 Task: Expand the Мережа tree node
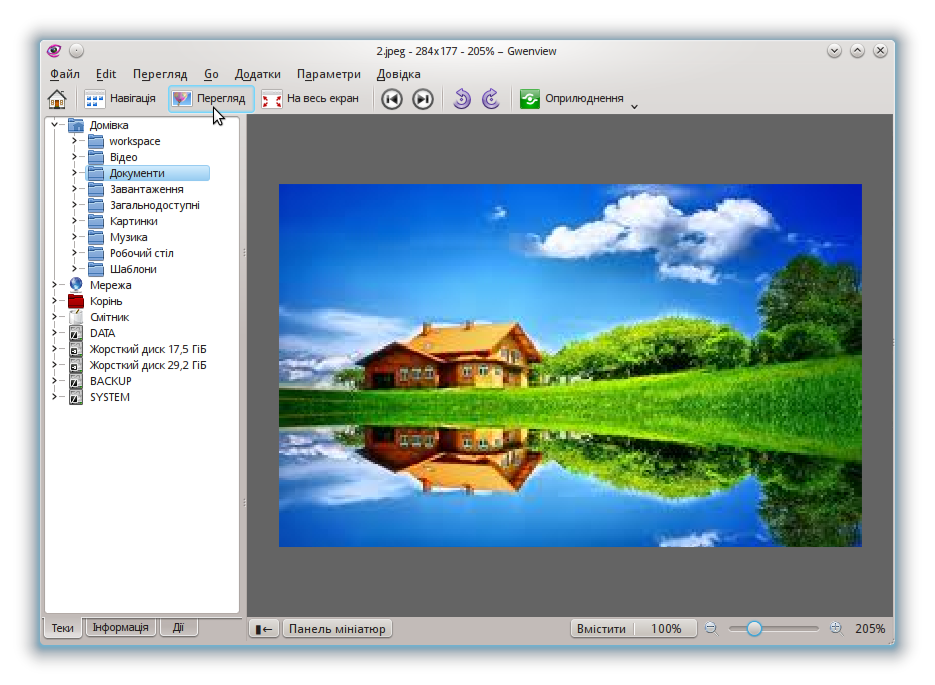[55, 285]
